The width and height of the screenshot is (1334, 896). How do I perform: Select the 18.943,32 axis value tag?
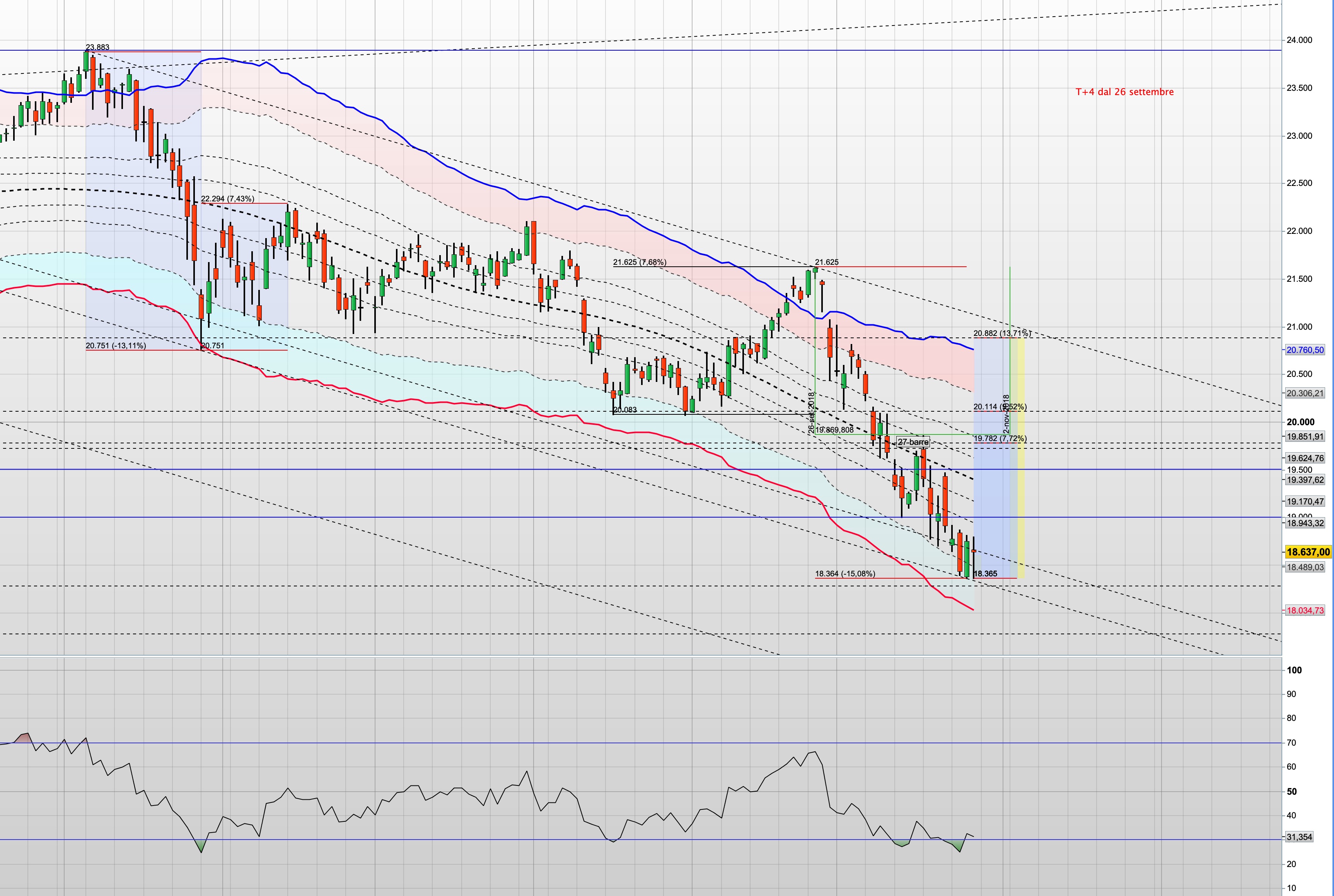click(1305, 523)
